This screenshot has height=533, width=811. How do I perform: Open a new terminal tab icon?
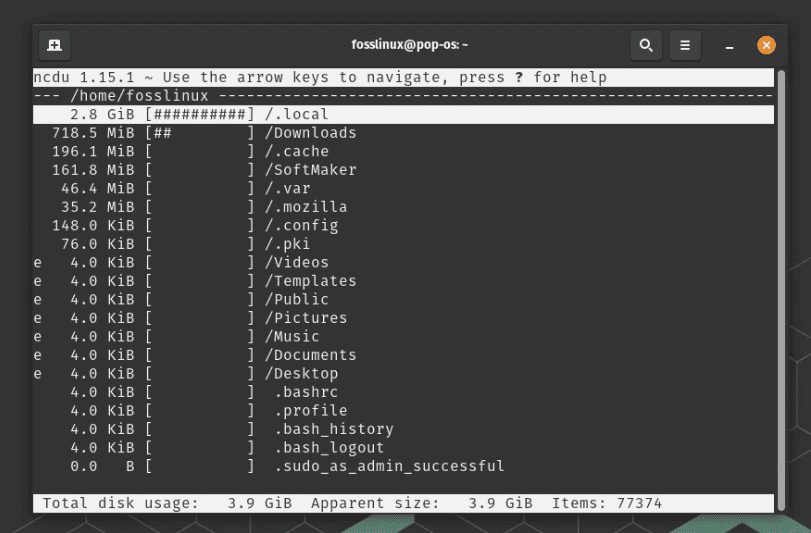[x=54, y=45]
